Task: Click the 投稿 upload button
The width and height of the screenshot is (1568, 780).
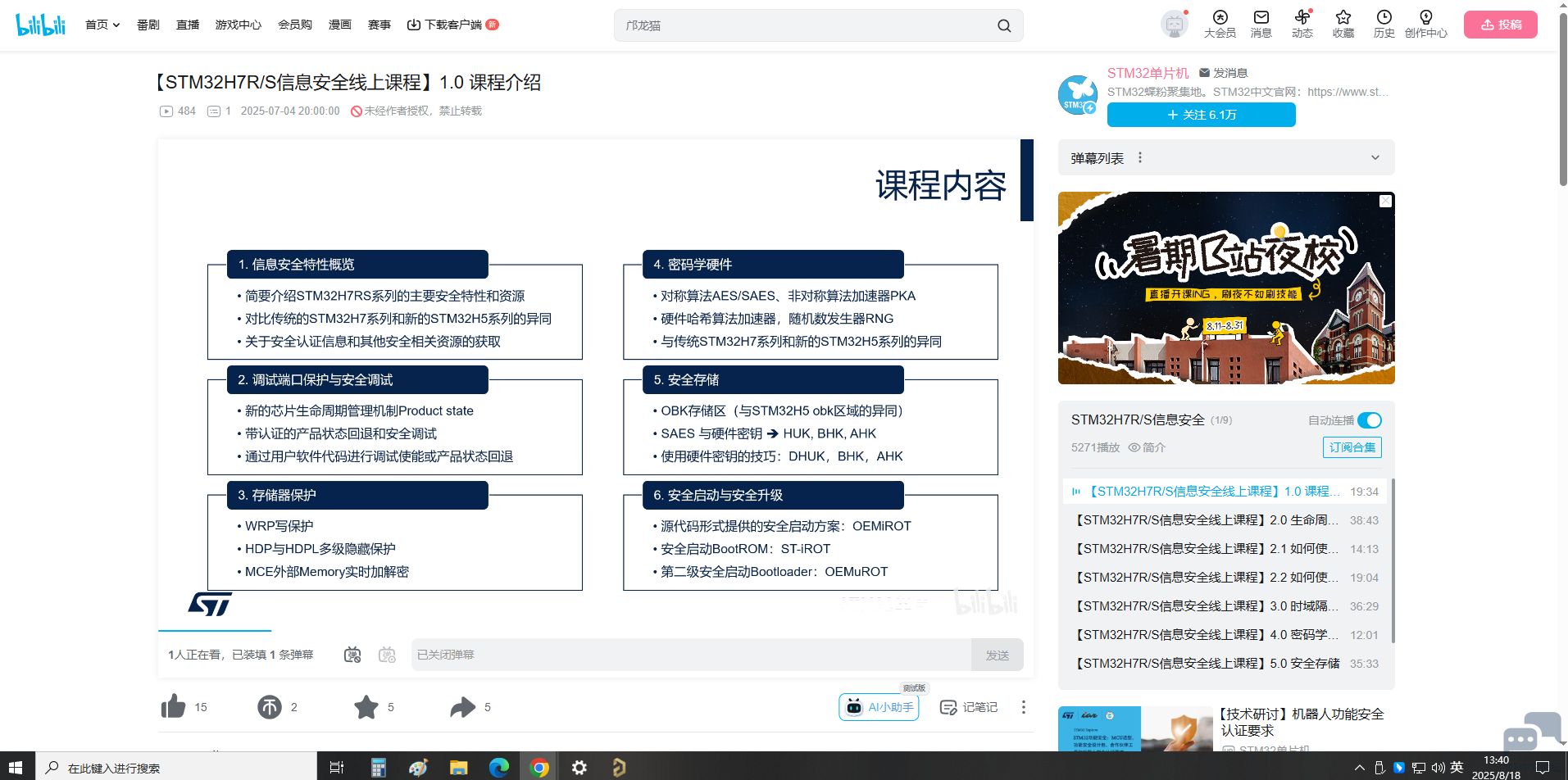Action: click(x=1501, y=25)
